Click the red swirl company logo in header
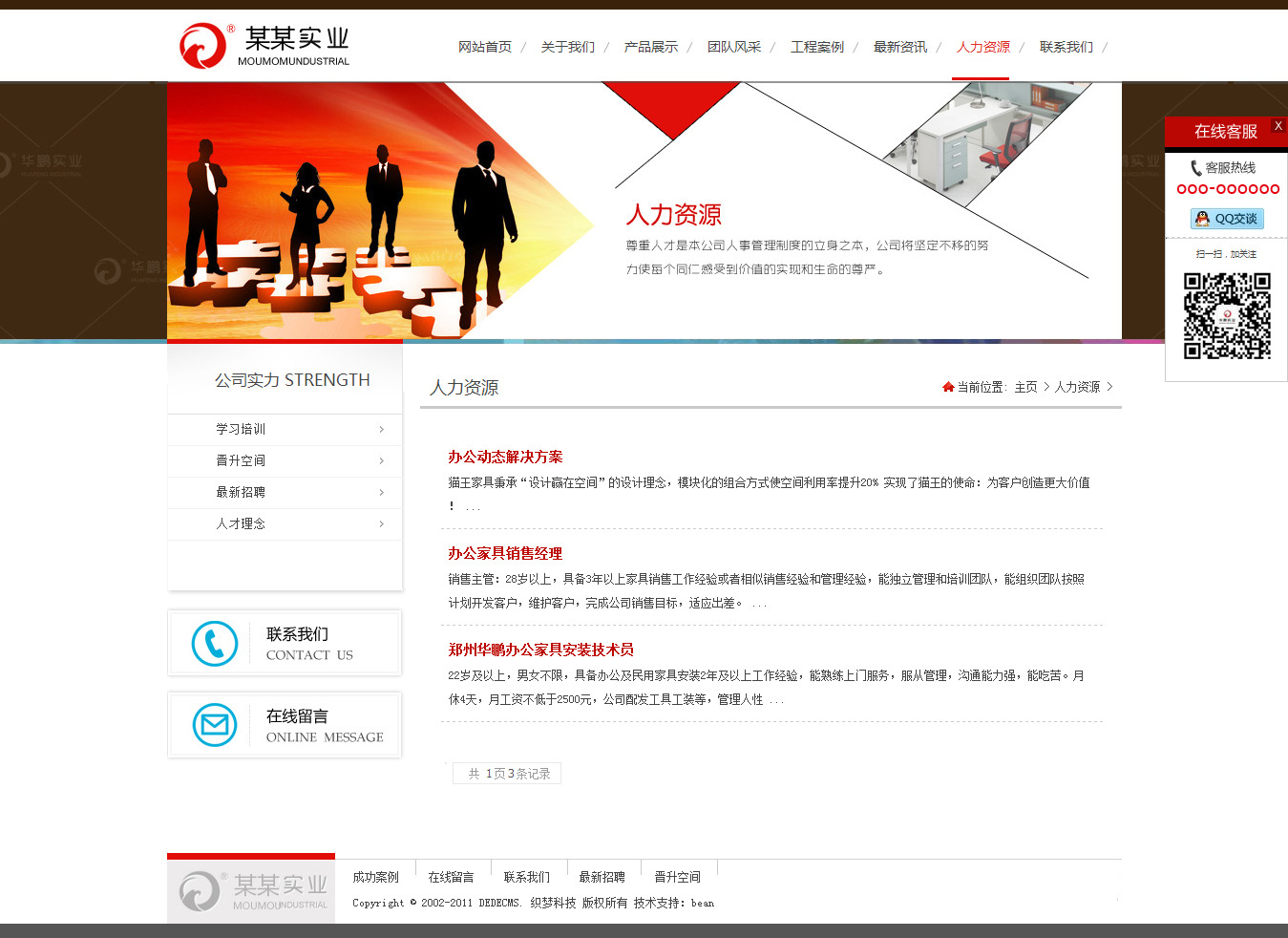The image size is (1288, 938). [x=202, y=46]
